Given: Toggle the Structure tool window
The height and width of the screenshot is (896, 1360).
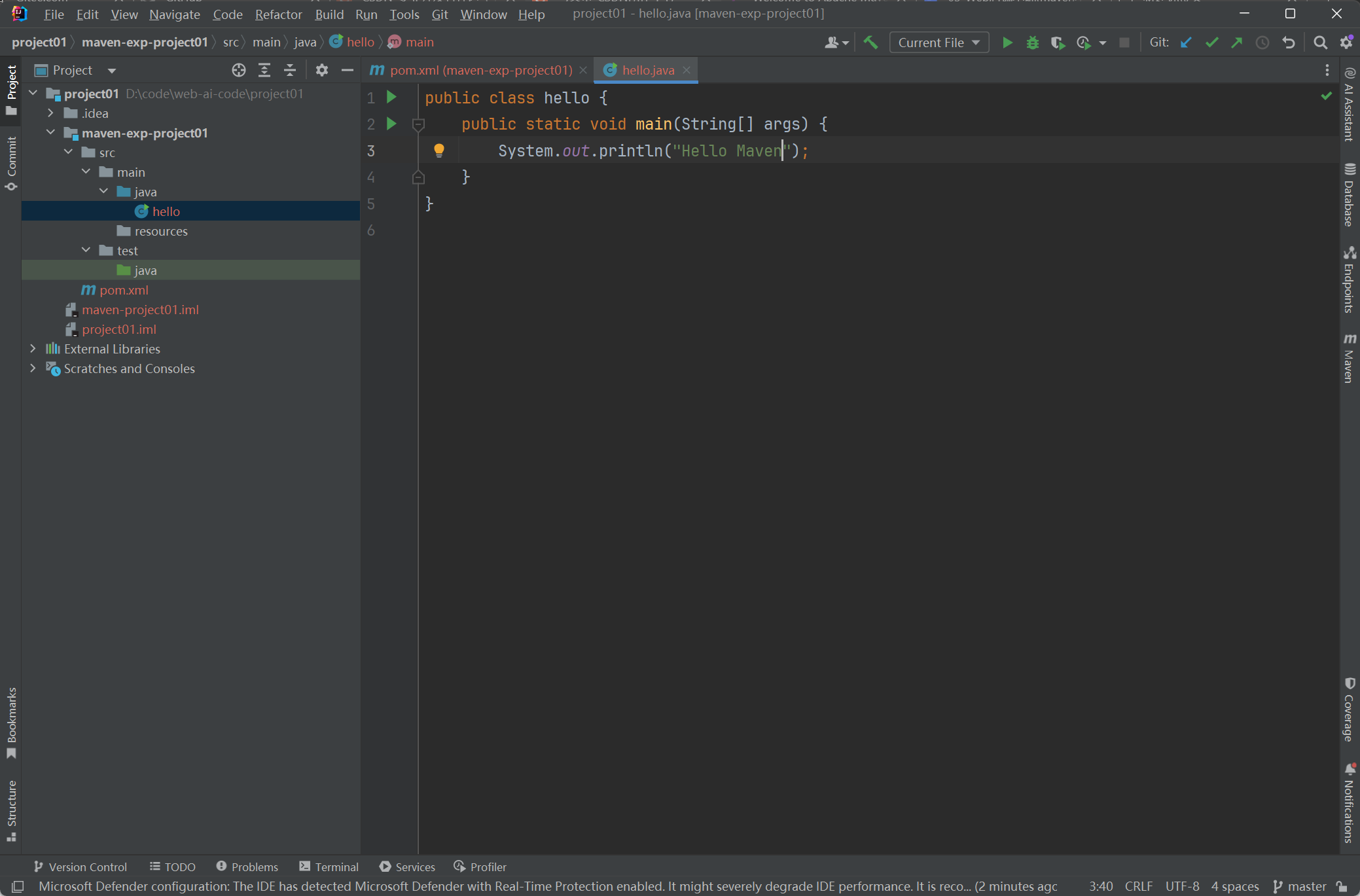Looking at the screenshot, I should click(x=11, y=810).
